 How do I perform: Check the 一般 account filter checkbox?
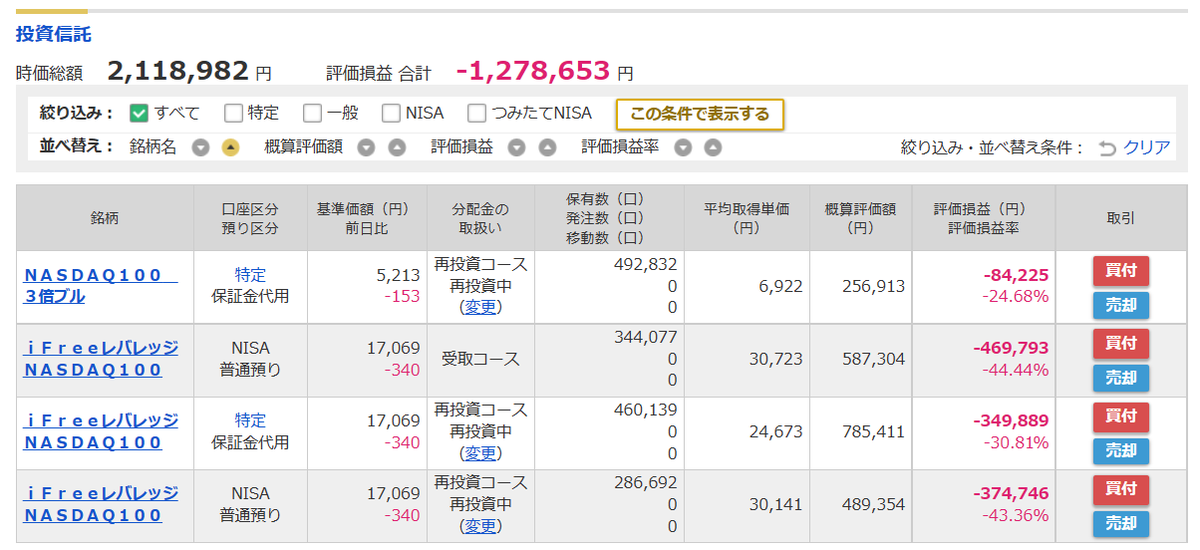coord(312,113)
